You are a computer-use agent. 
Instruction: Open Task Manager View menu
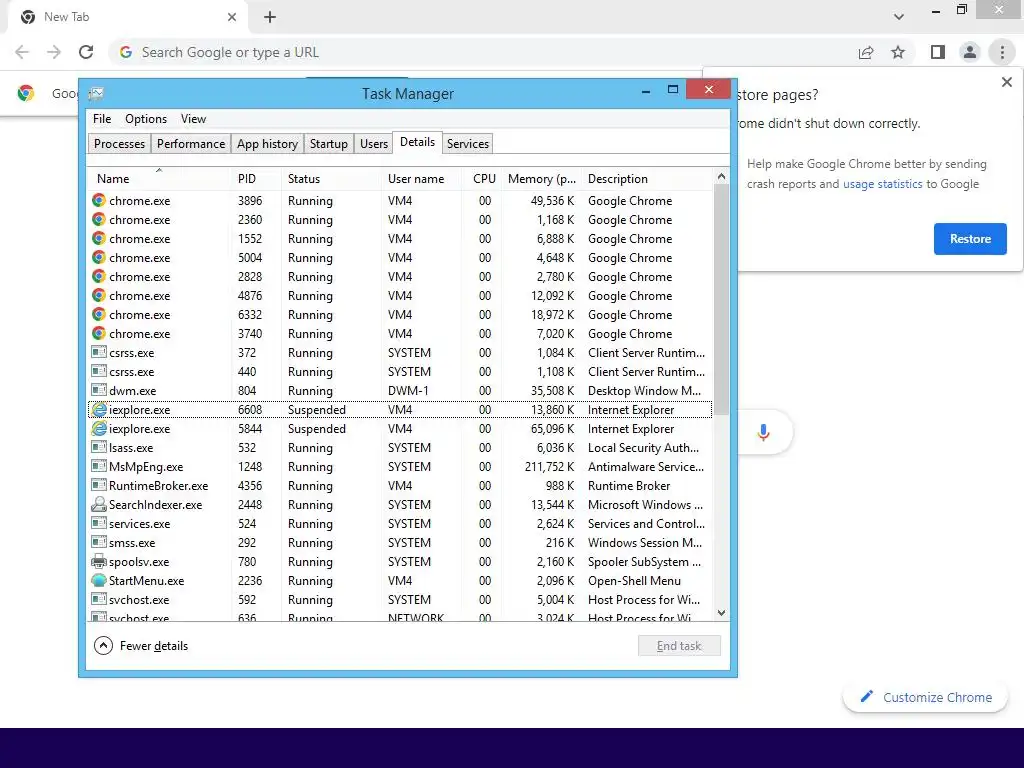[x=193, y=119]
